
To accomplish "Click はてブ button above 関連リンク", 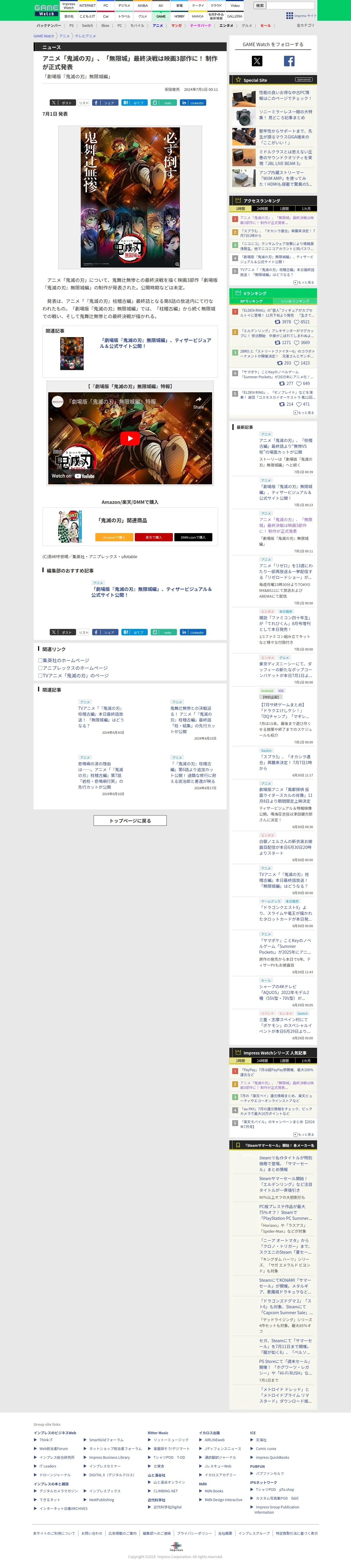I will point(134,632).
